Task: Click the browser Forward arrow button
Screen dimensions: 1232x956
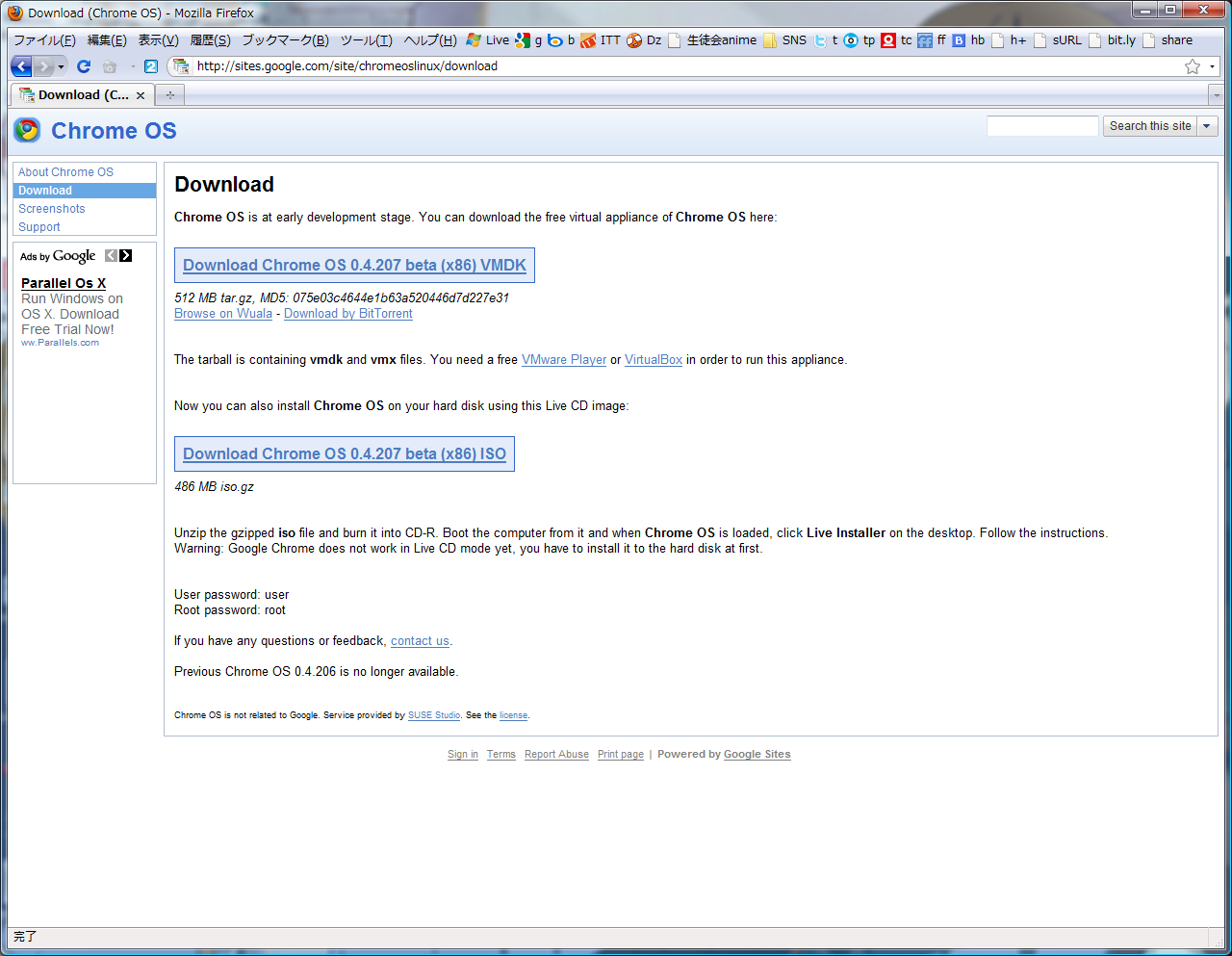Action: [x=44, y=66]
